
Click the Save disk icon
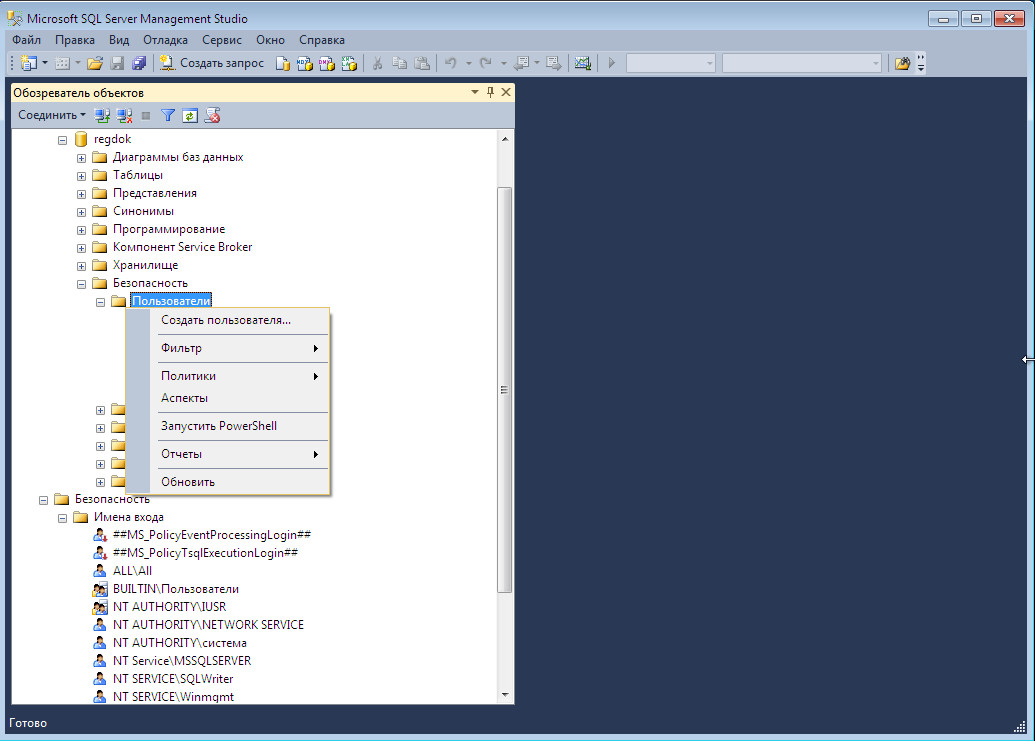click(117, 63)
